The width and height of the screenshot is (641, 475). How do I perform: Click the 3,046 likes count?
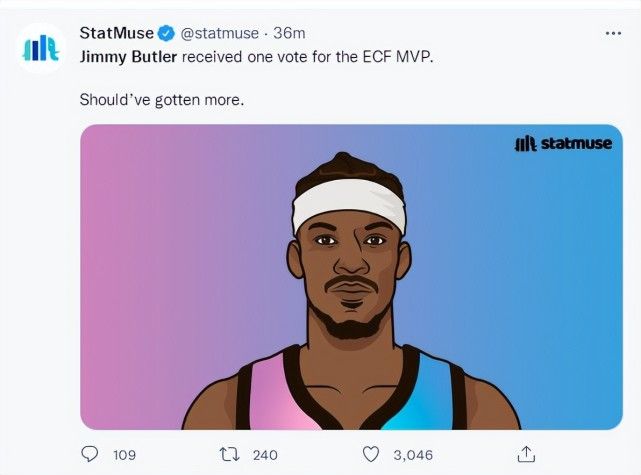[412, 455]
